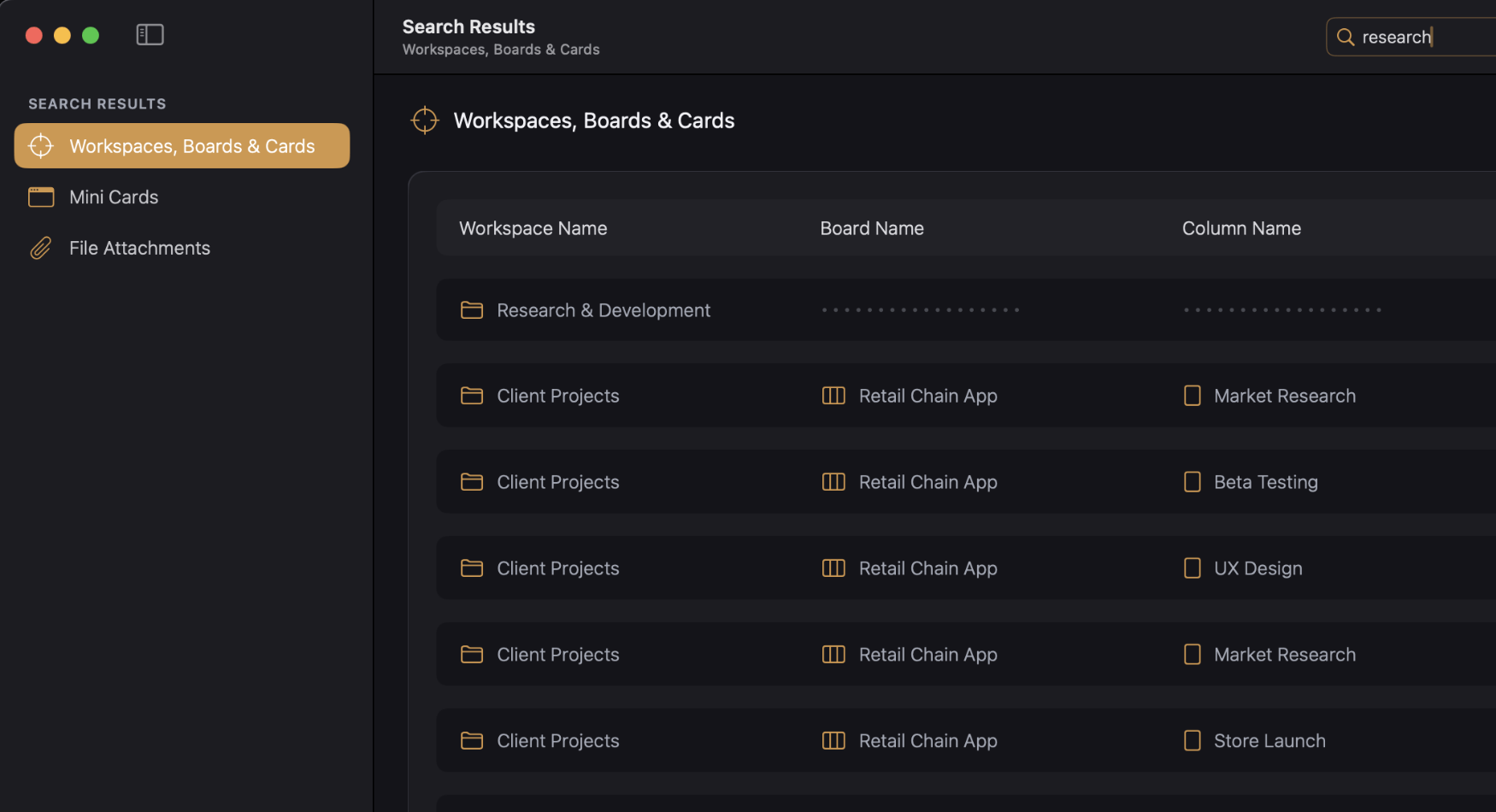Open the UX Design column result
The width and height of the screenshot is (1496, 812).
(x=1257, y=568)
